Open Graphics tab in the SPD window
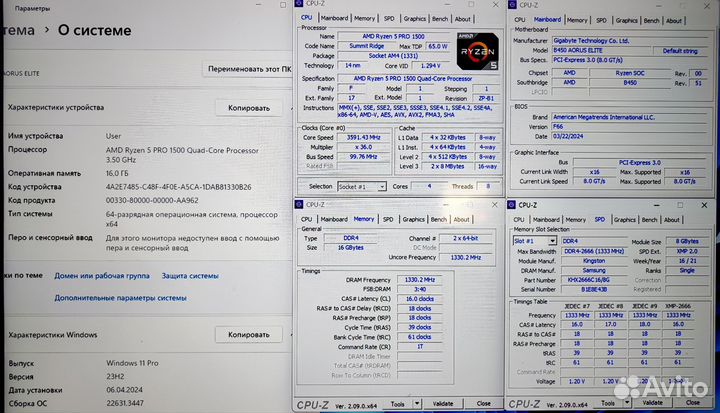This screenshot has width=720, height=413. 625,220
